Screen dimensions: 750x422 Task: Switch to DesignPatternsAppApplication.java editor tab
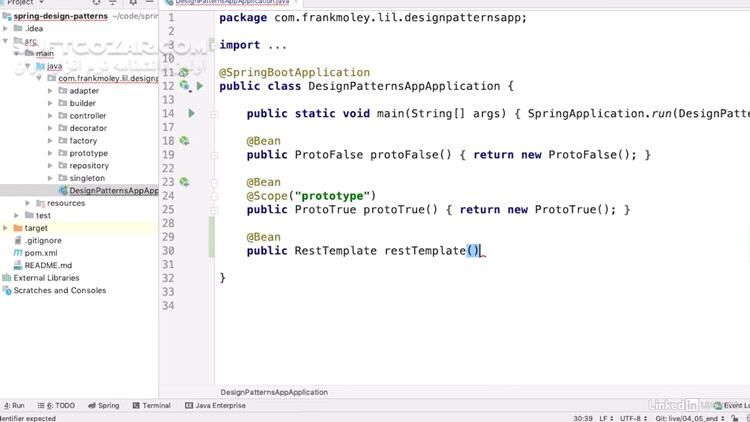(230, 2)
